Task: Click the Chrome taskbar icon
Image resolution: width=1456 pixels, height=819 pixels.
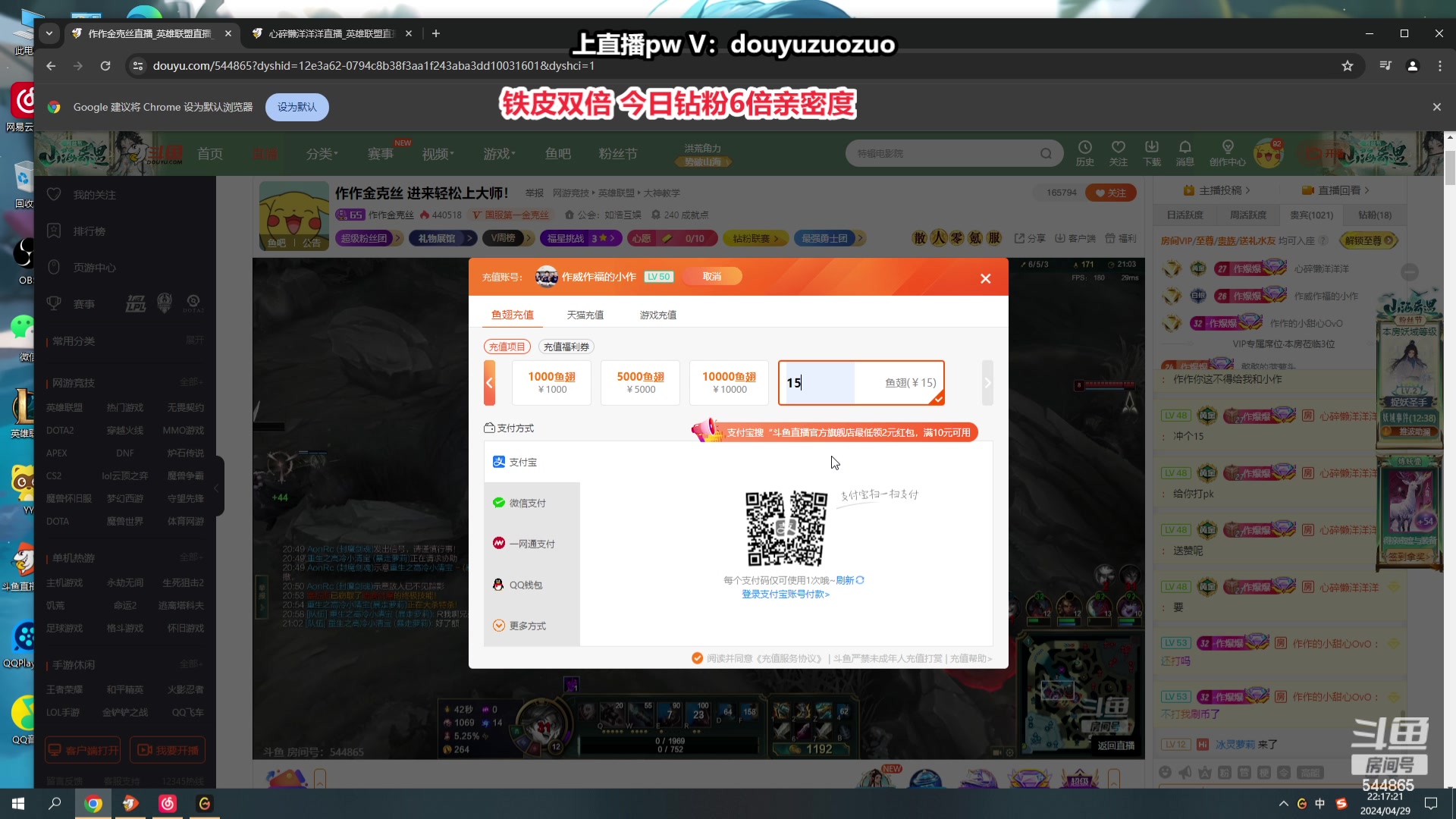Action: pos(93,804)
